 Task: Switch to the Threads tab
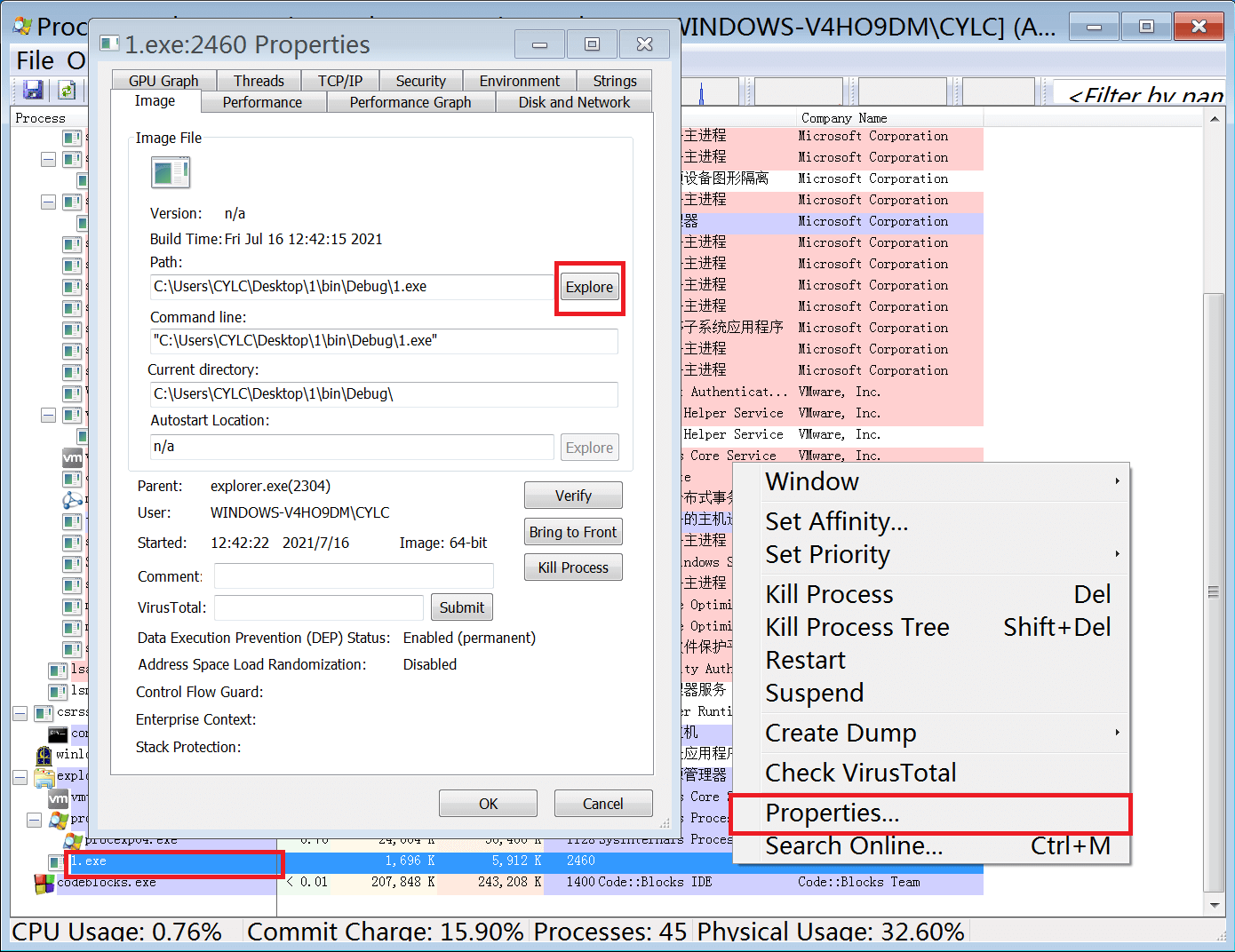click(259, 81)
